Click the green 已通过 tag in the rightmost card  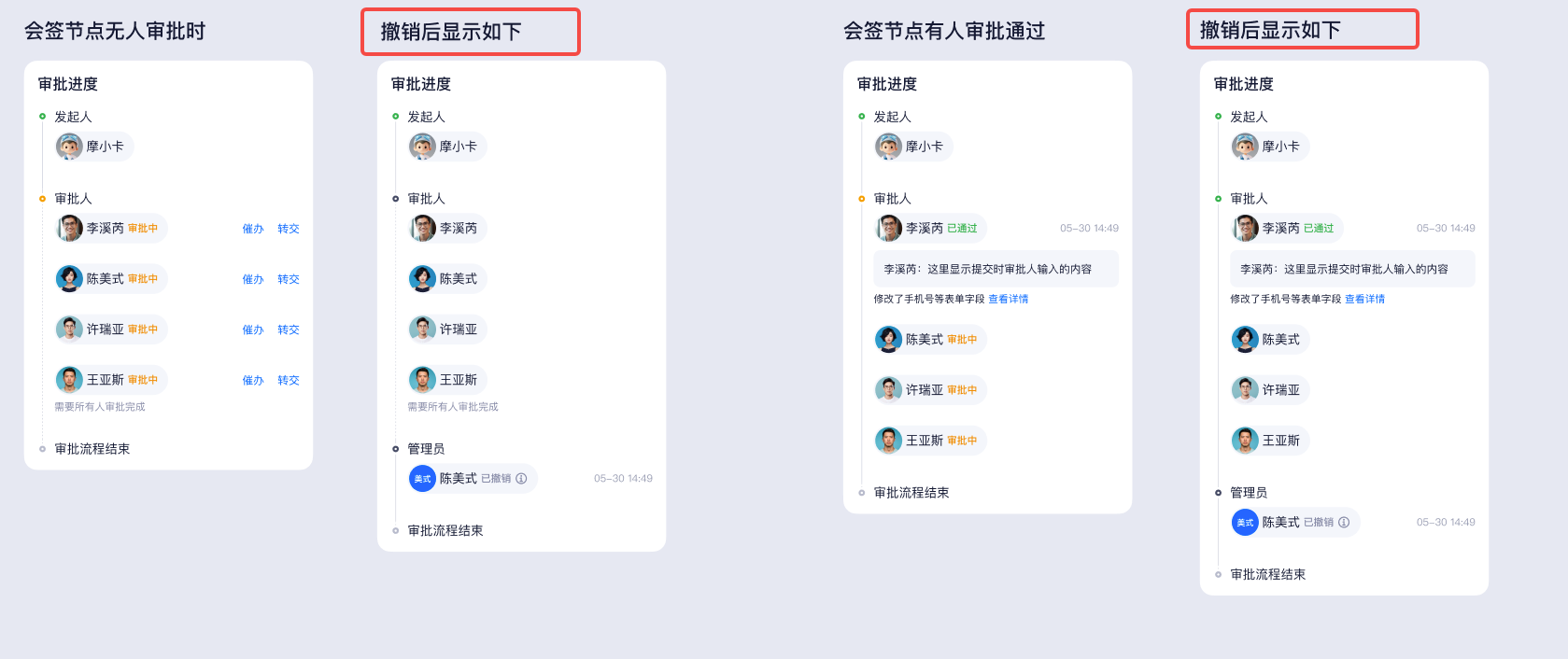click(1319, 229)
